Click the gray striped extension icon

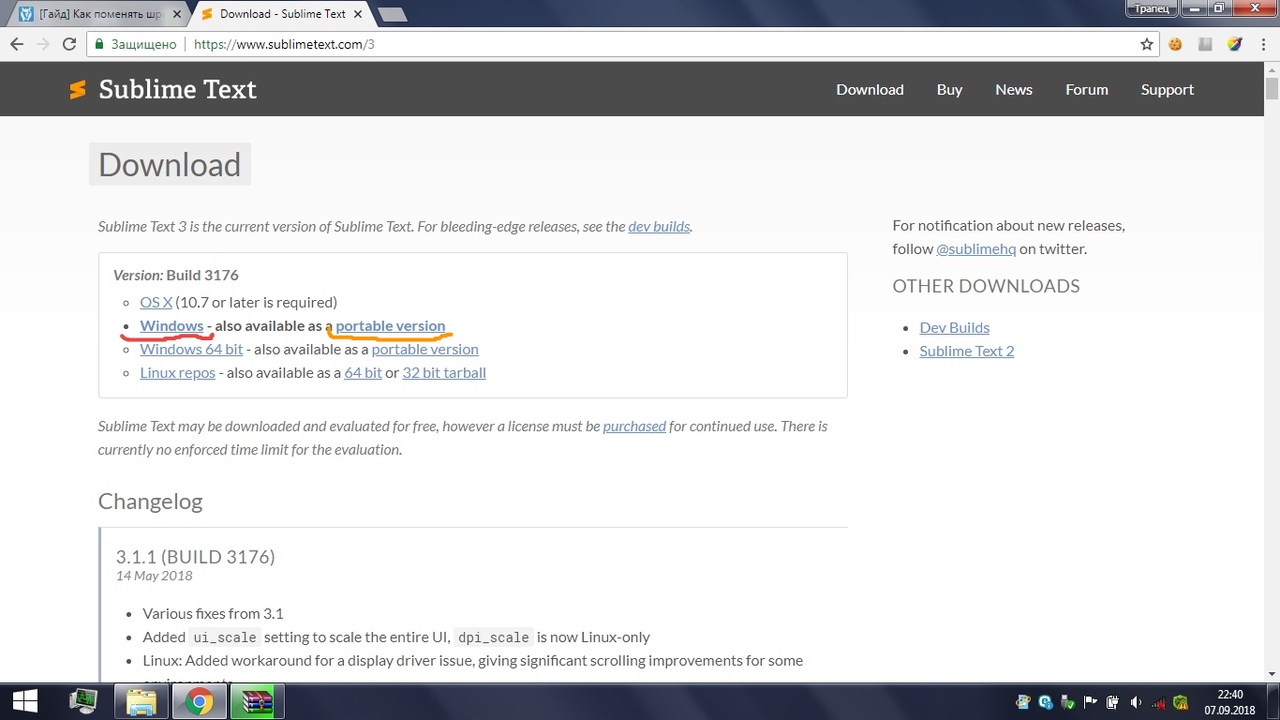[1205, 44]
